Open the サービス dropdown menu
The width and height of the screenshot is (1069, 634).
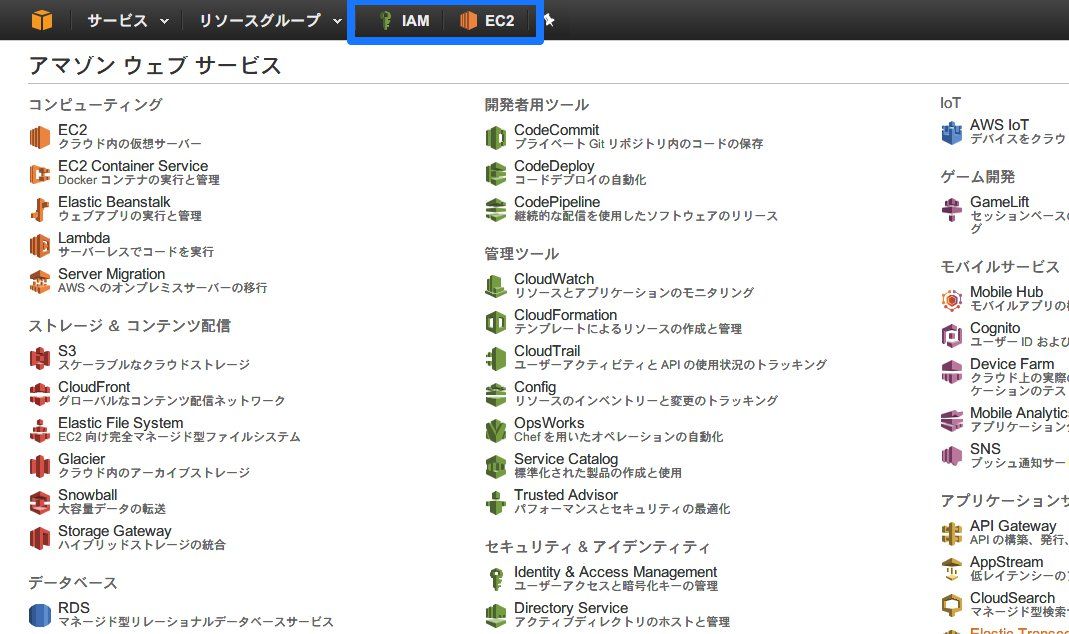coord(127,20)
